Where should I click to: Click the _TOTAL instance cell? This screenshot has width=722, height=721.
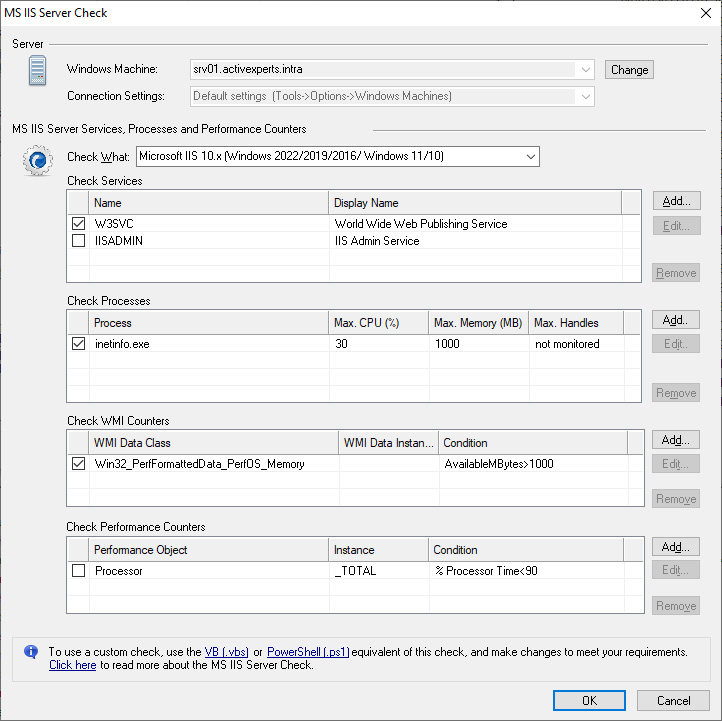pyautogui.click(x=355, y=571)
